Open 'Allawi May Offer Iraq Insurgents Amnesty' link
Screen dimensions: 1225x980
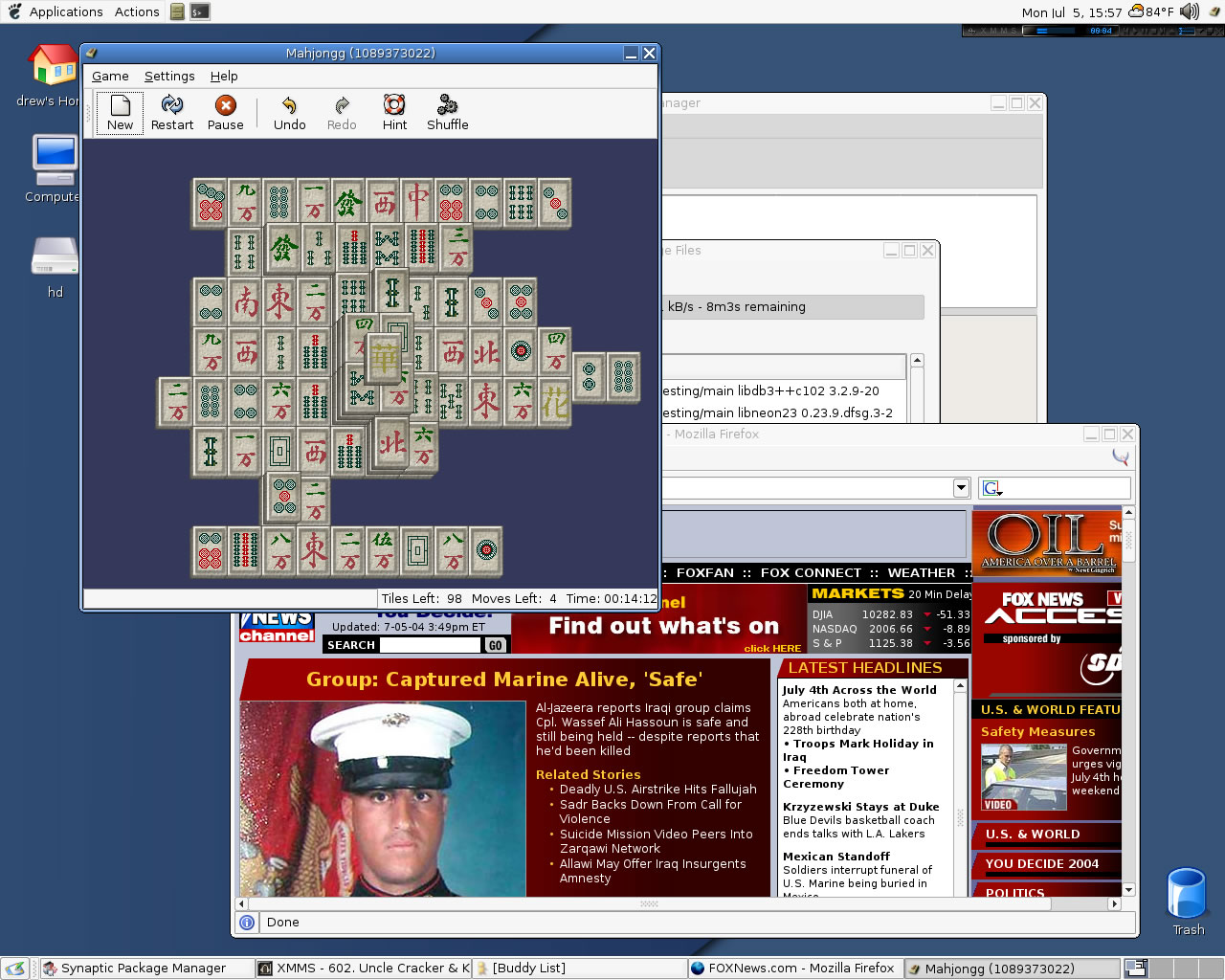coord(653,871)
